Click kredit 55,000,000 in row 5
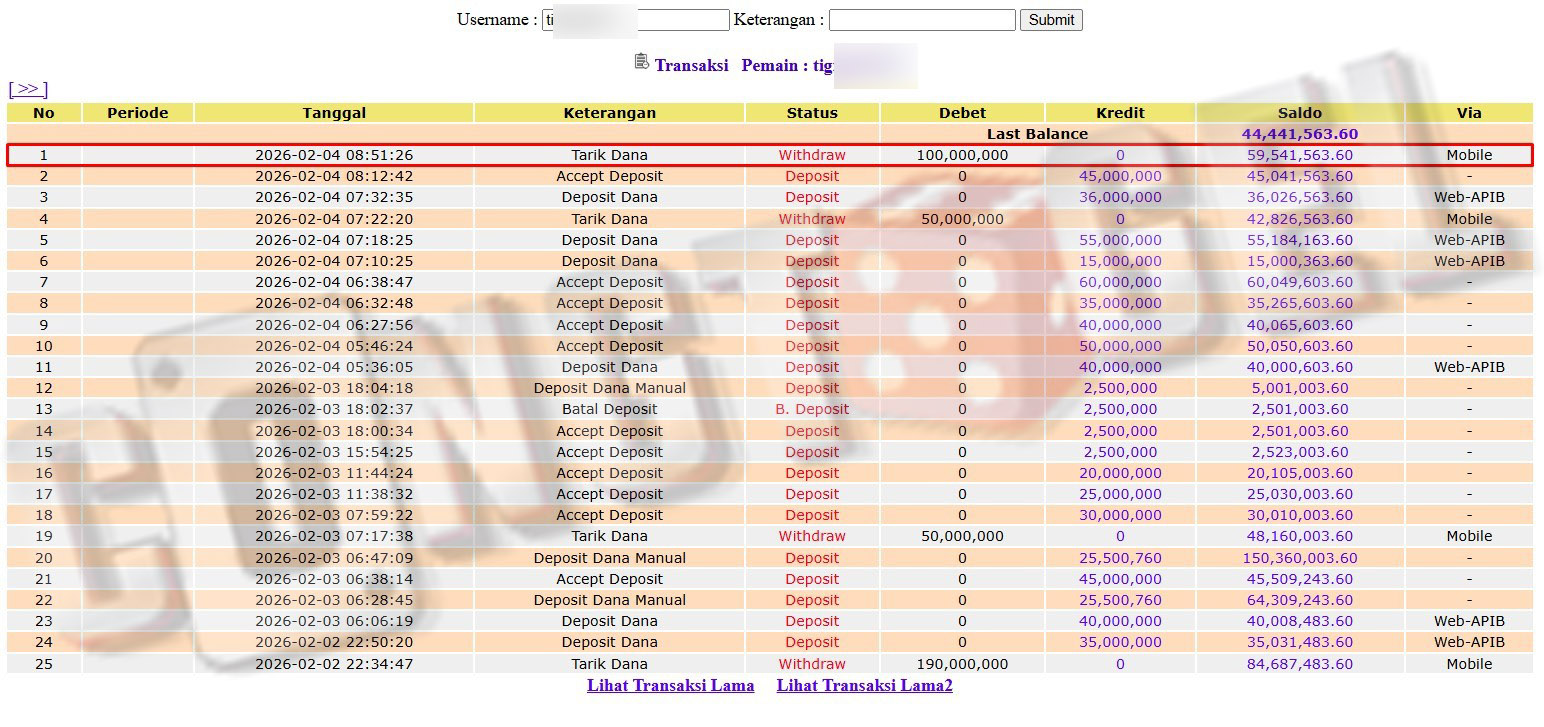 click(1120, 240)
